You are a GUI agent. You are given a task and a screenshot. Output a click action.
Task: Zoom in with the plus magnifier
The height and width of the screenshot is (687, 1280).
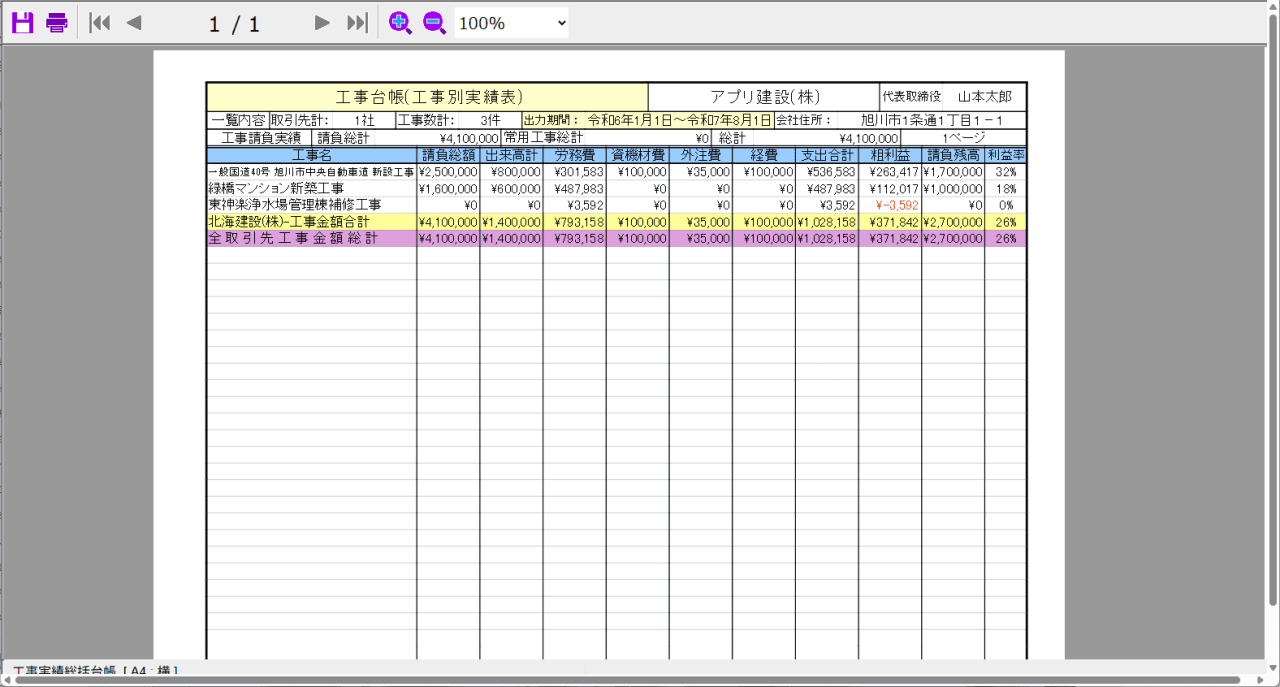[400, 23]
